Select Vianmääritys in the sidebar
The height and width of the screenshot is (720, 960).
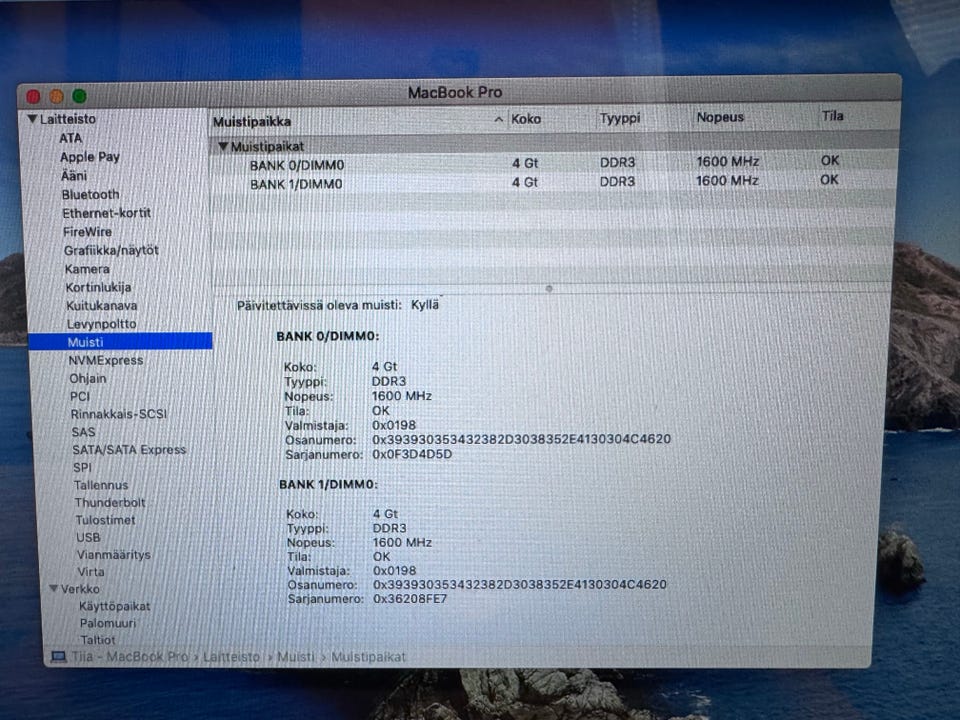114,555
